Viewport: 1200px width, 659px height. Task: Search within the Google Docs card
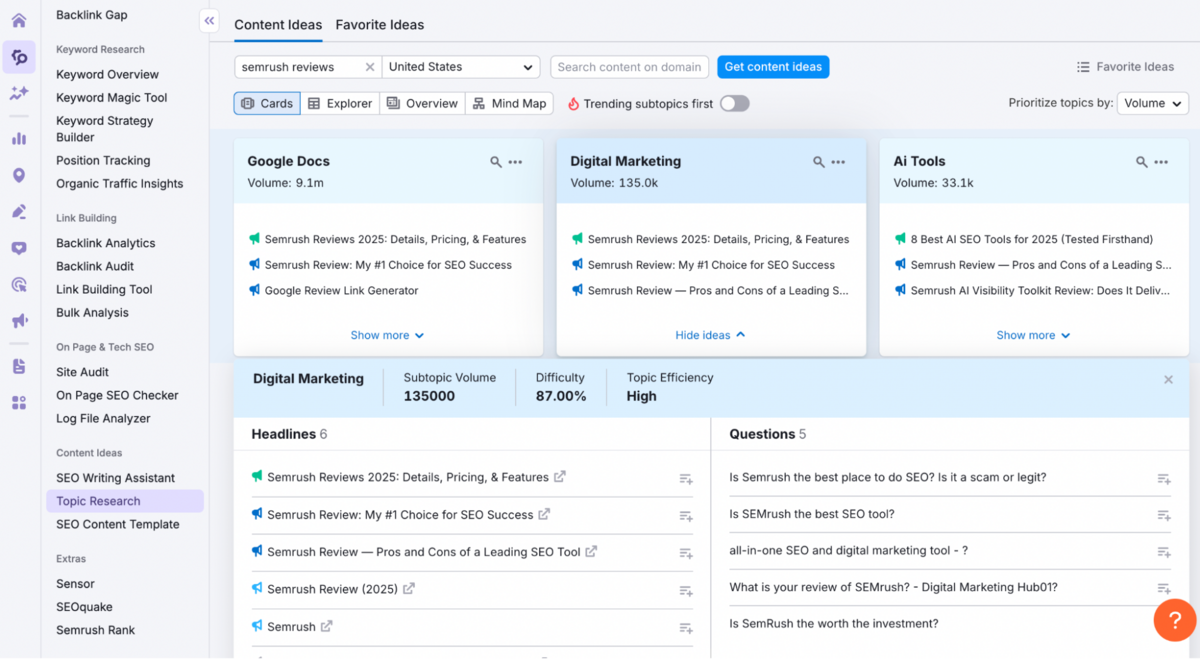tap(496, 162)
